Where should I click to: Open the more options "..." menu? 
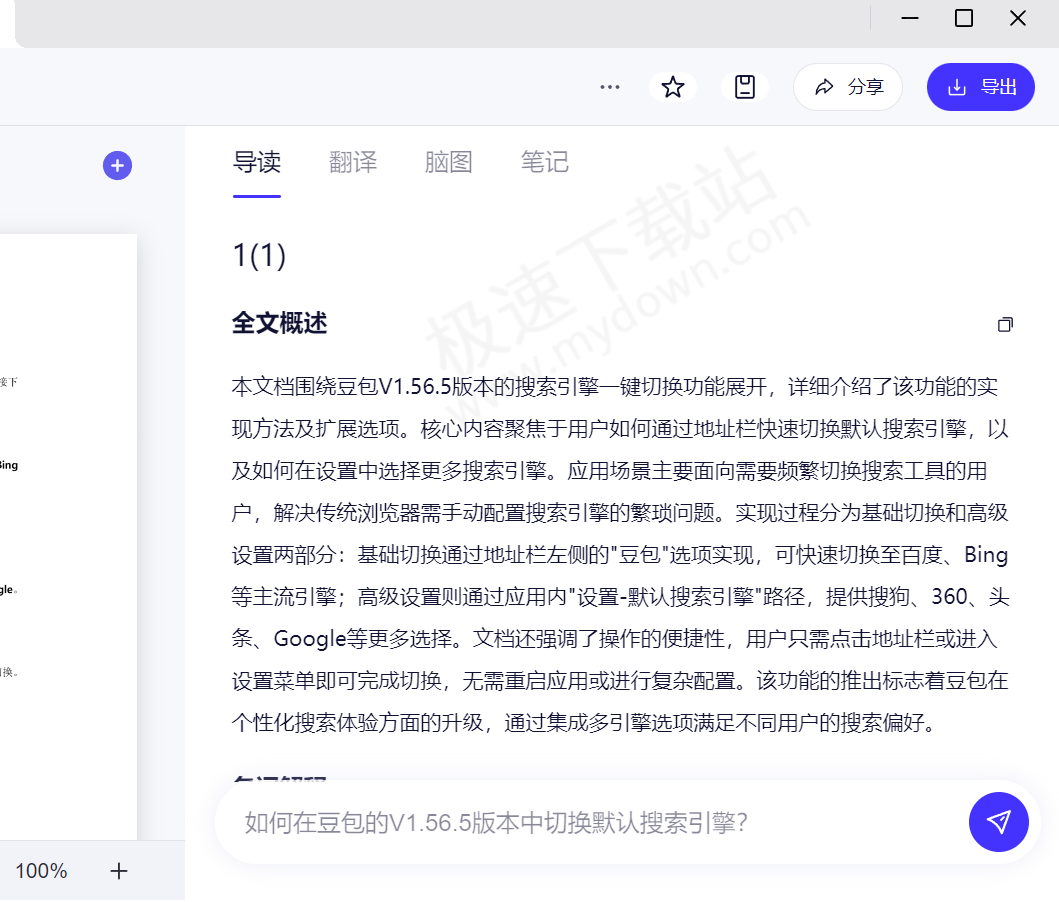click(610, 87)
